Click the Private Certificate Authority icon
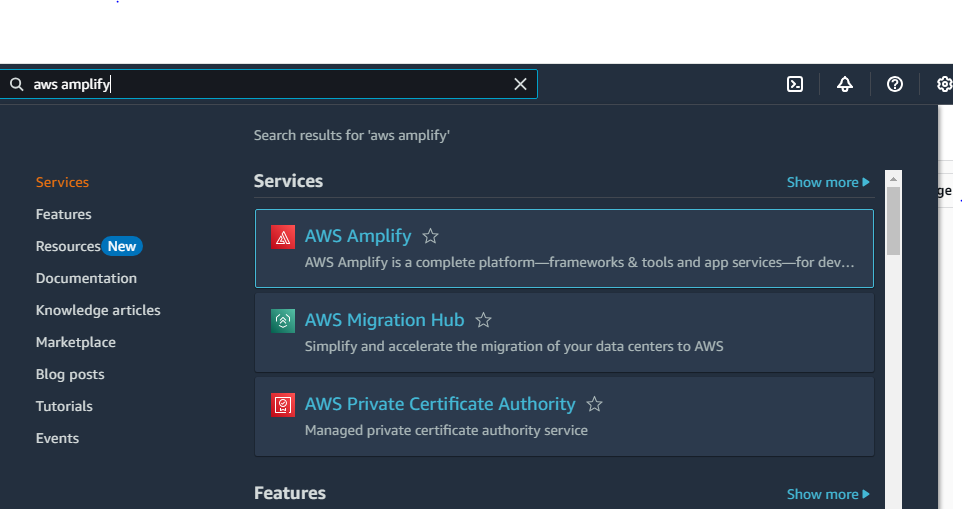 tap(283, 405)
